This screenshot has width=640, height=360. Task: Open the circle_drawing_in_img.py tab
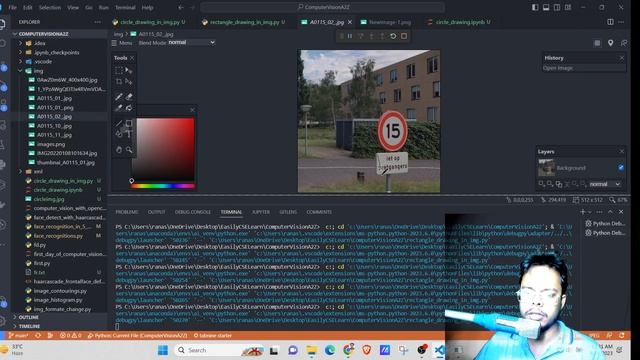point(150,22)
